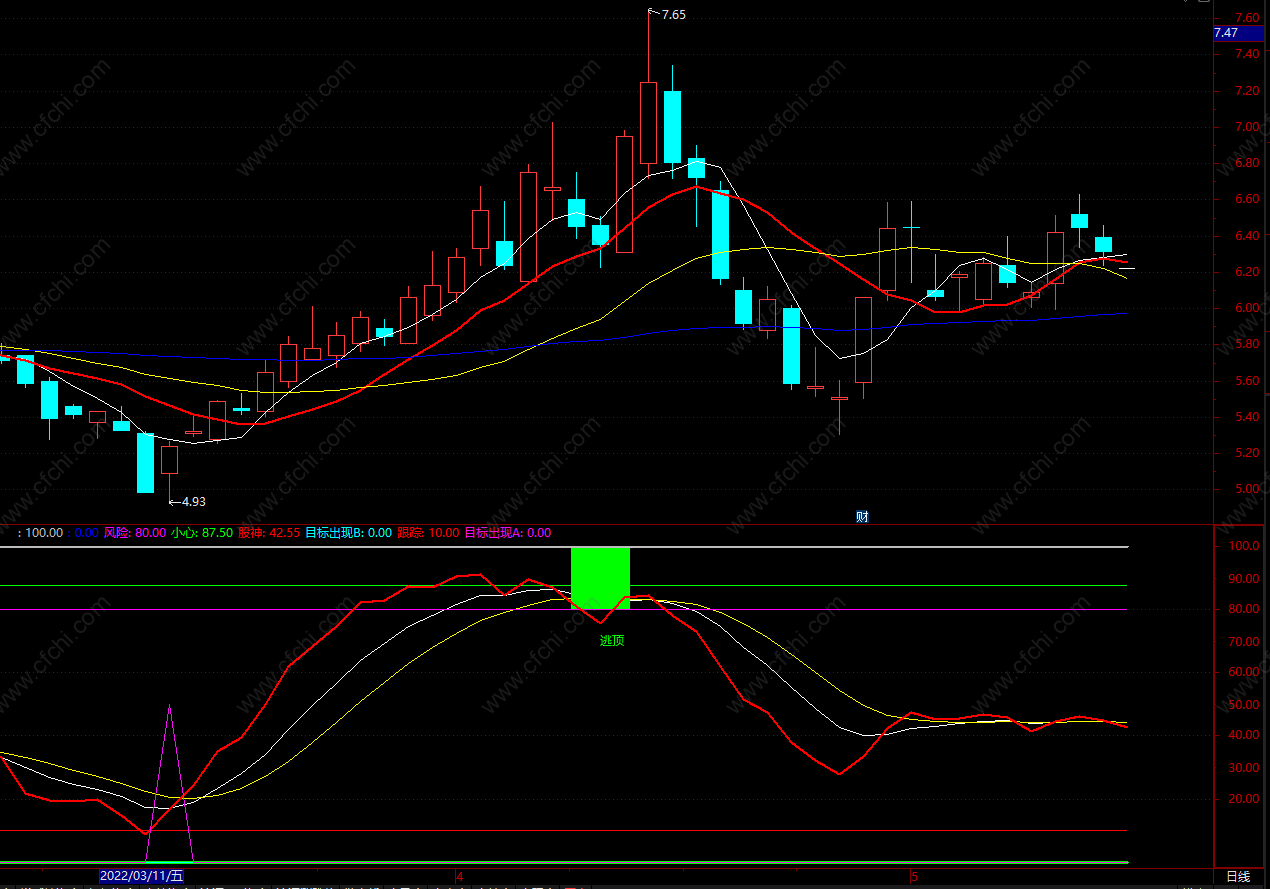
Task: Click the 20.00 indicator axis label
Action: [1245, 799]
